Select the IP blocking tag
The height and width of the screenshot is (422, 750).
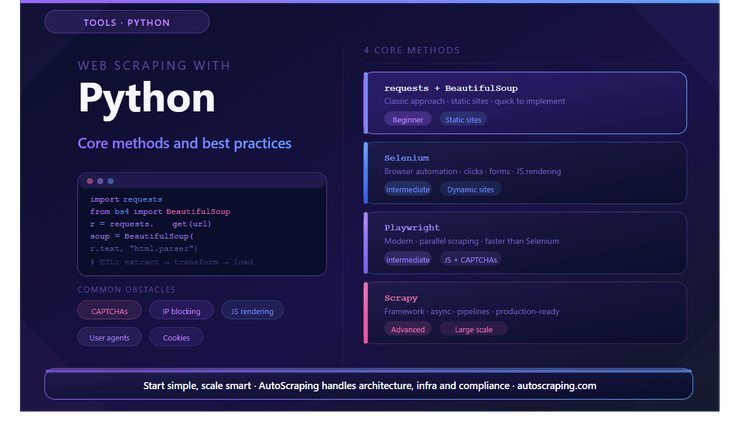[x=181, y=311]
